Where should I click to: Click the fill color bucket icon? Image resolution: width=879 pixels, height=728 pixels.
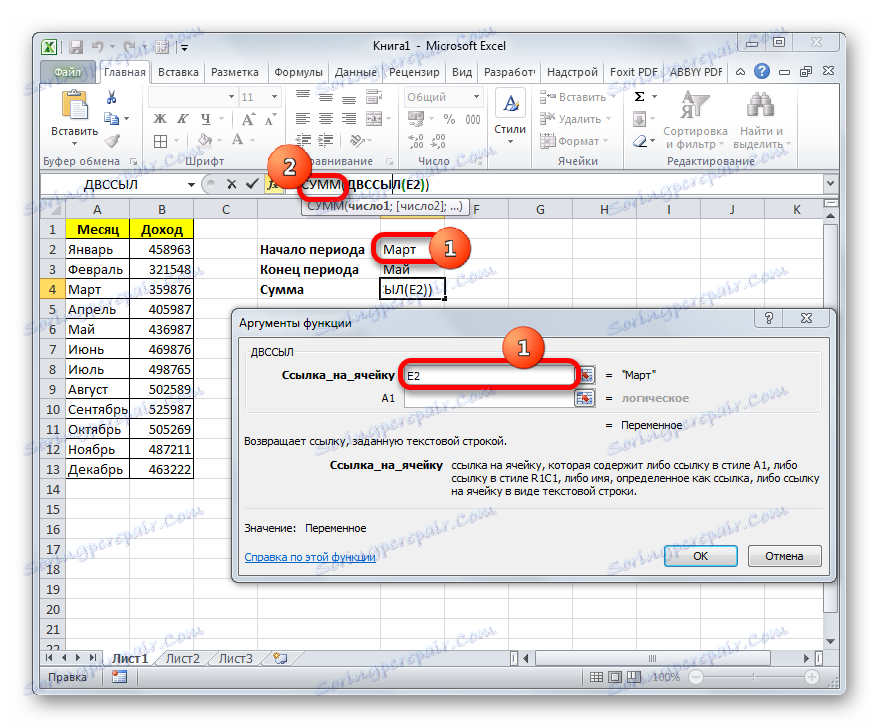205,140
